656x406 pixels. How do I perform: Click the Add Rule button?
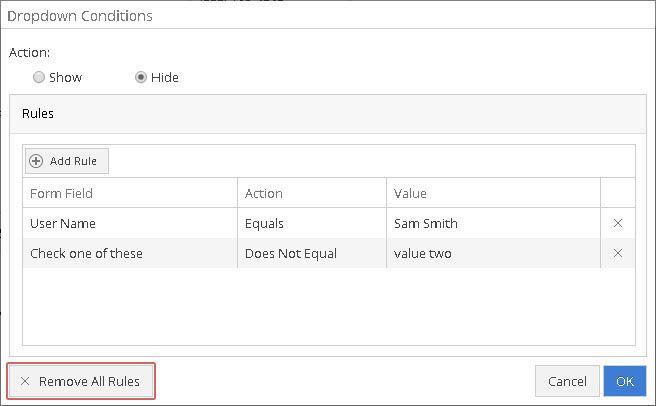(x=67, y=161)
